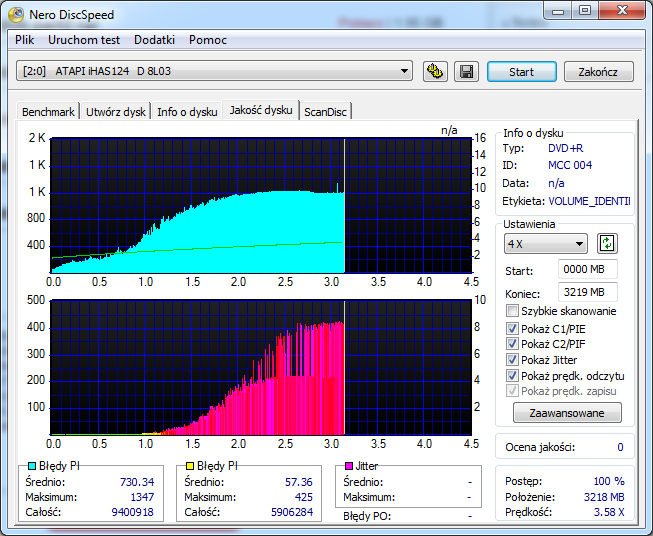Image resolution: width=653 pixels, height=536 pixels.
Task: Click the Maksimum value 425
Action: coord(304,497)
